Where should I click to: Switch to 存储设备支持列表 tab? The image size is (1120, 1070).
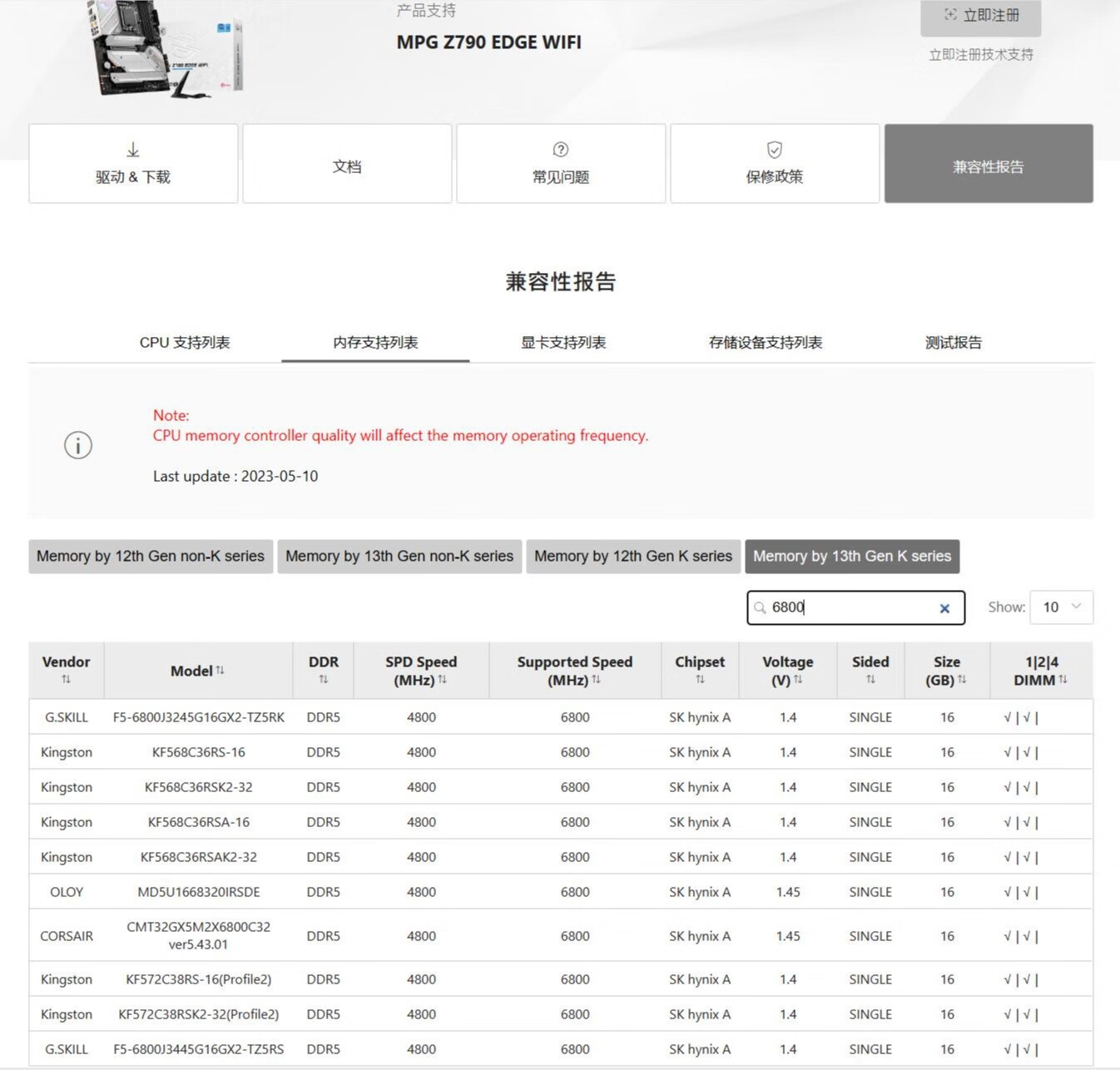766,343
